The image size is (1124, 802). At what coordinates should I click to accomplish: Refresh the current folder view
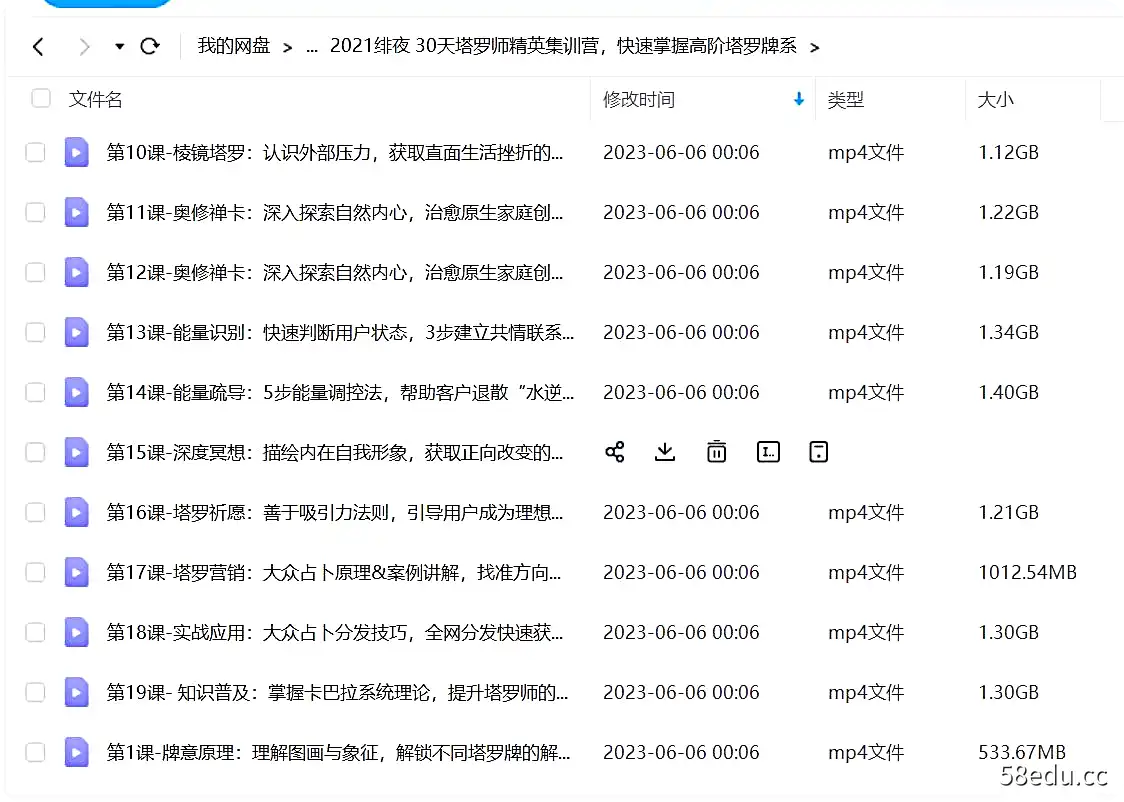pos(150,47)
